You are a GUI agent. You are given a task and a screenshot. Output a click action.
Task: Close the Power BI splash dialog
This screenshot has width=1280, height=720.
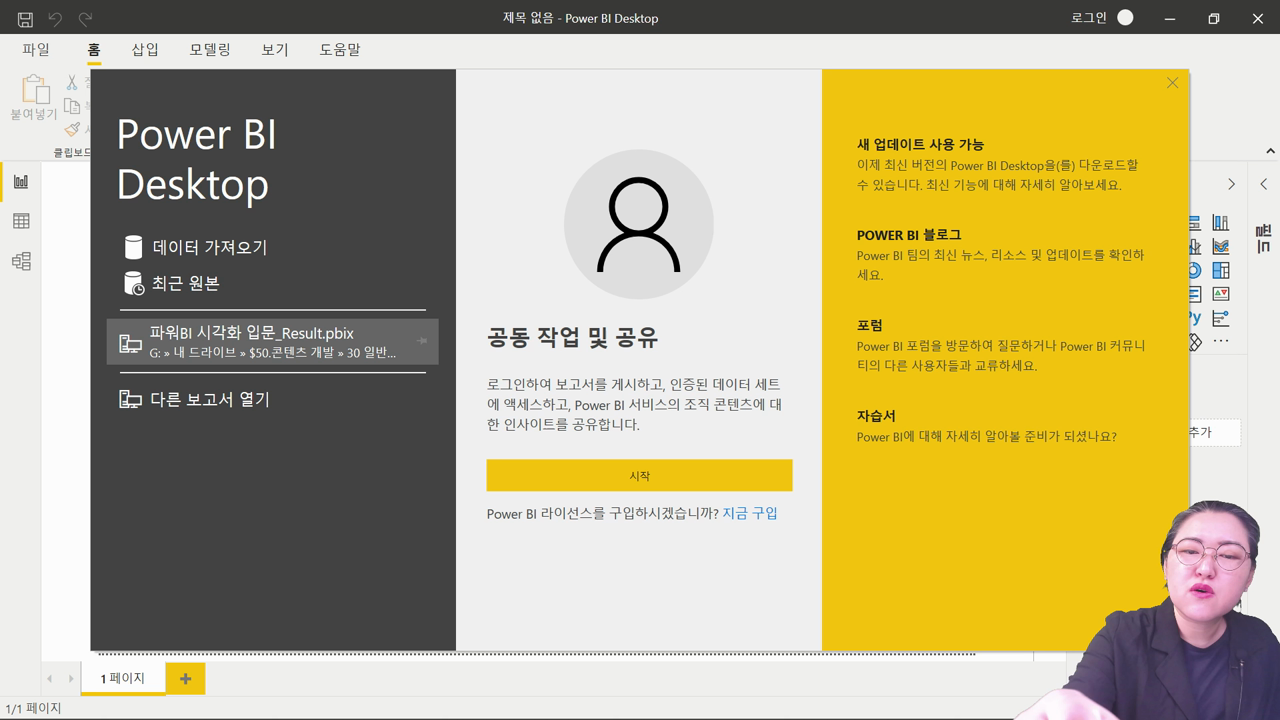click(x=1172, y=83)
